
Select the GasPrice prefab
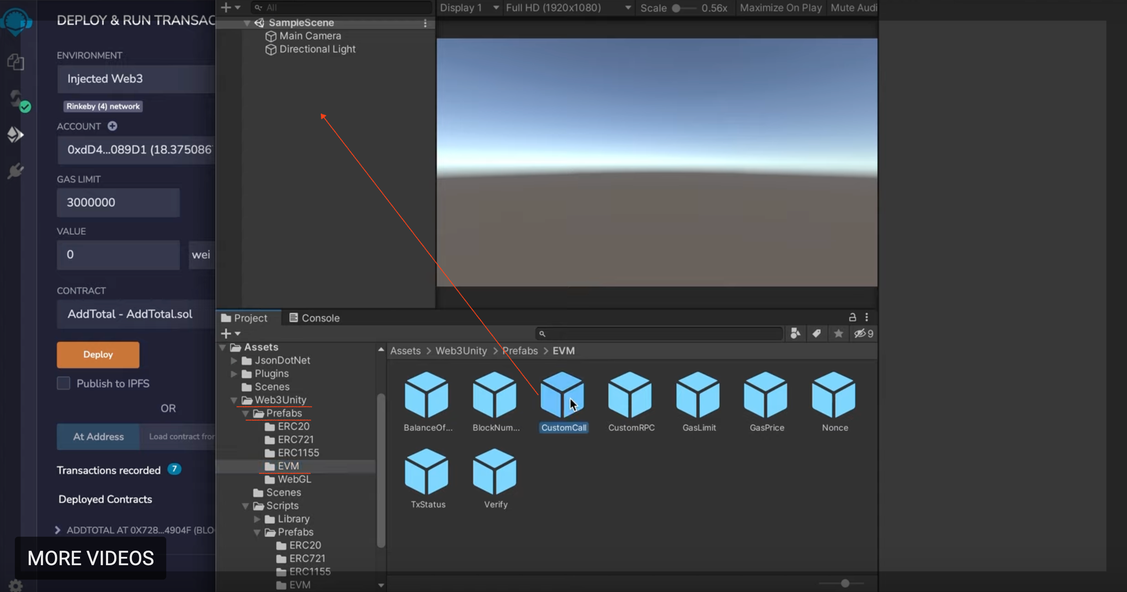point(766,402)
